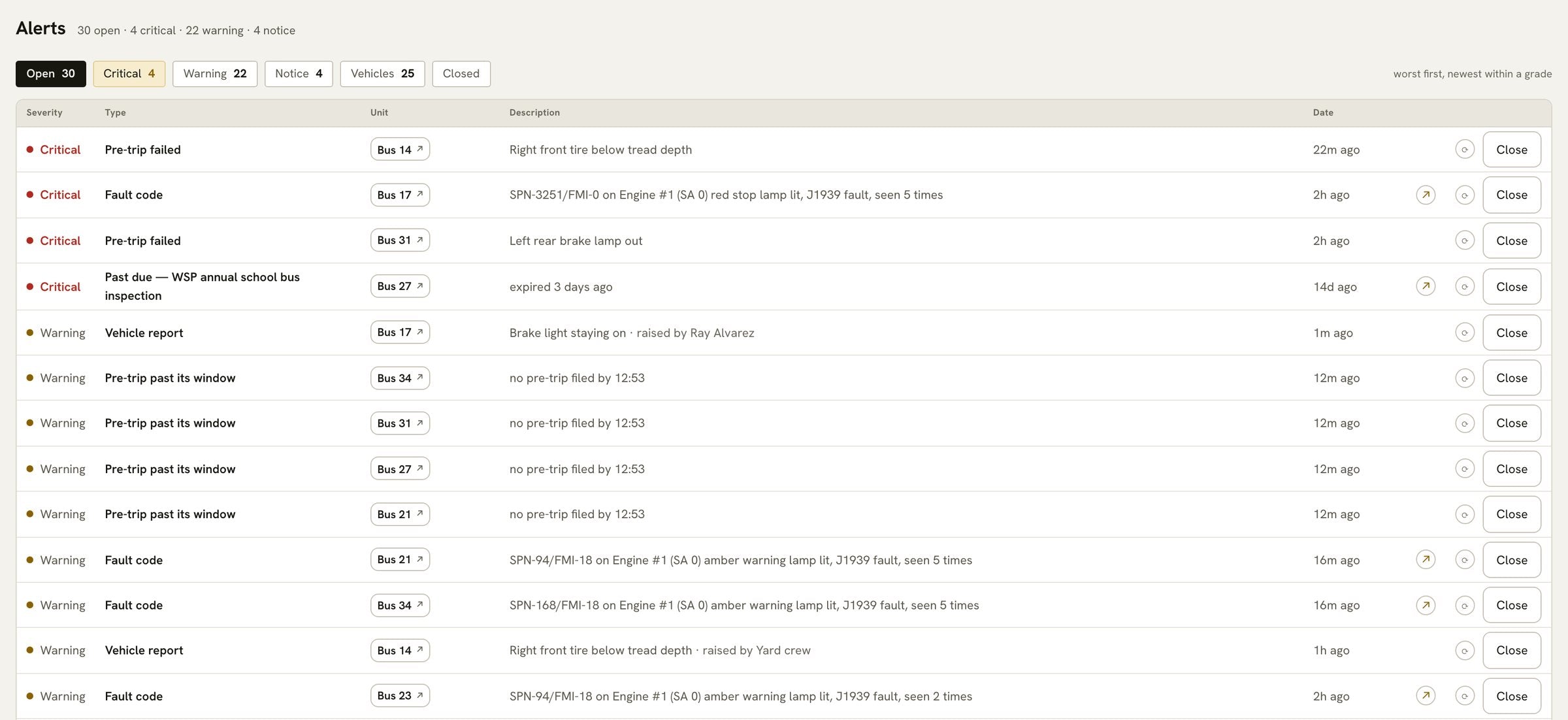Screen dimensions: 1568x720
Task: Open the arrow icon on Bus 23 Fault code row
Action: [x=1426, y=696]
